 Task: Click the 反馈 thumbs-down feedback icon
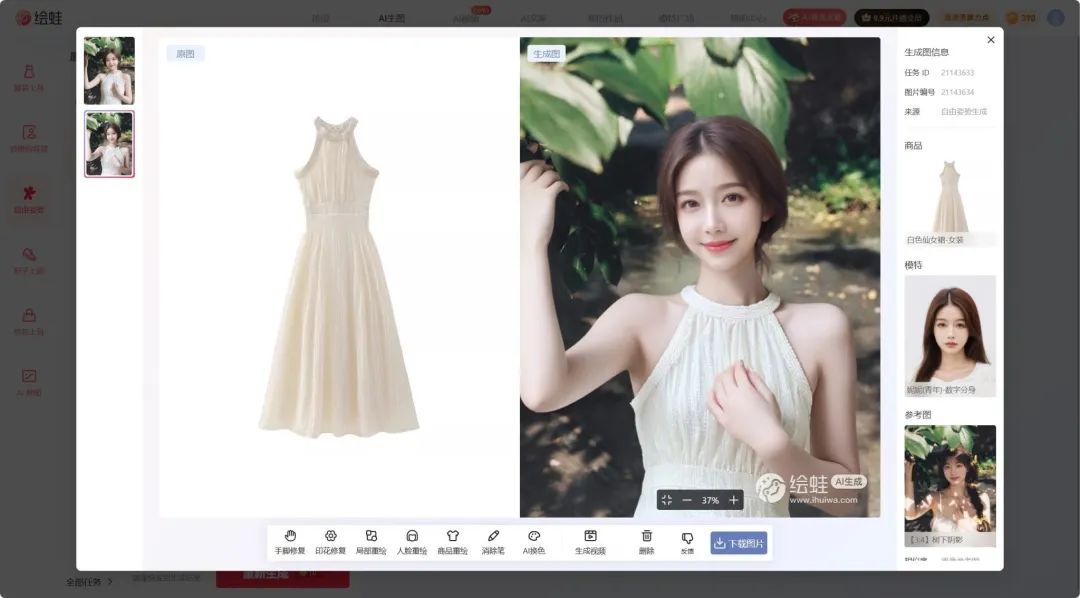687,542
